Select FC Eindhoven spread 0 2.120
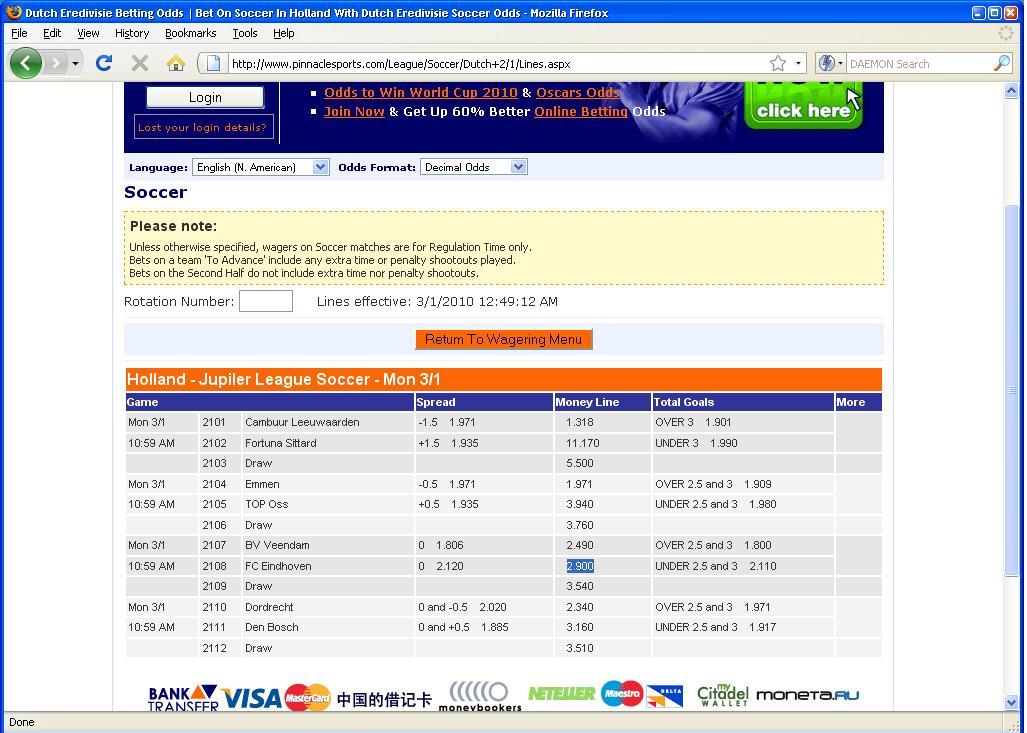The width and height of the screenshot is (1027, 733). [441, 566]
